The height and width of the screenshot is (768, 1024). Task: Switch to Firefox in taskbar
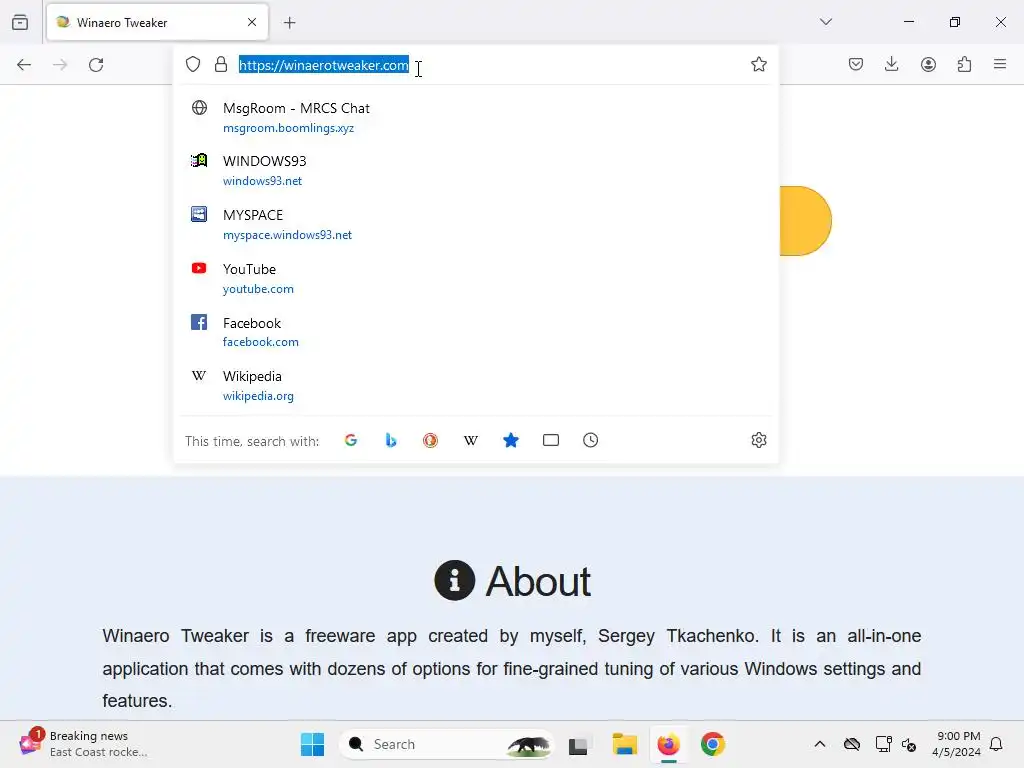(x=669, y=744)
